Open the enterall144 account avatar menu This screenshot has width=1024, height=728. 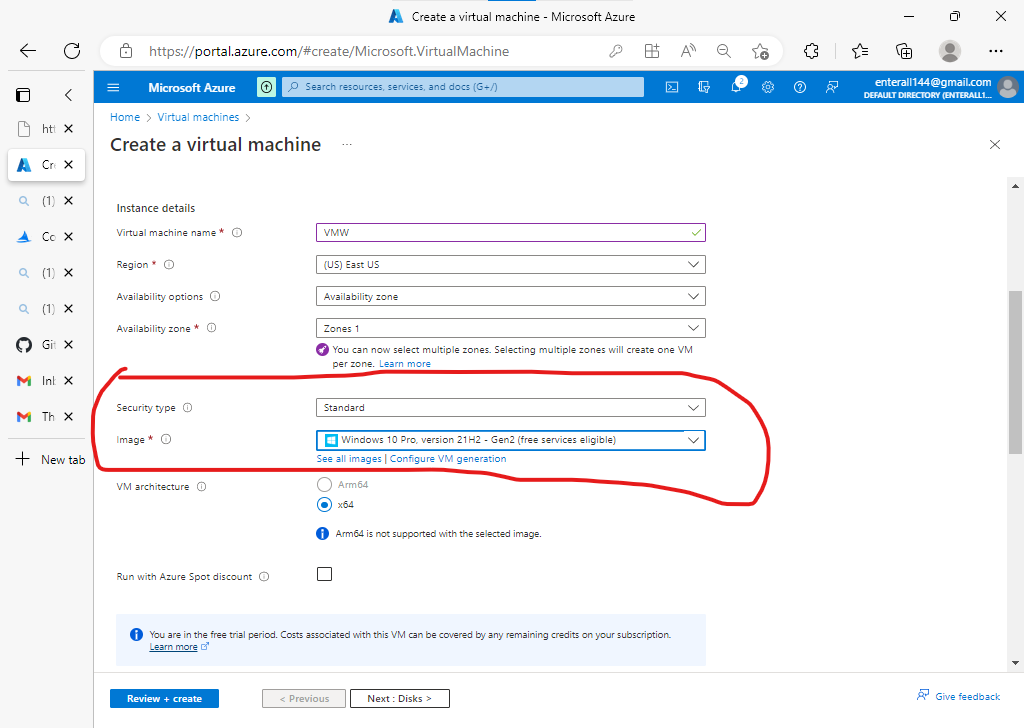(1008, 87)
